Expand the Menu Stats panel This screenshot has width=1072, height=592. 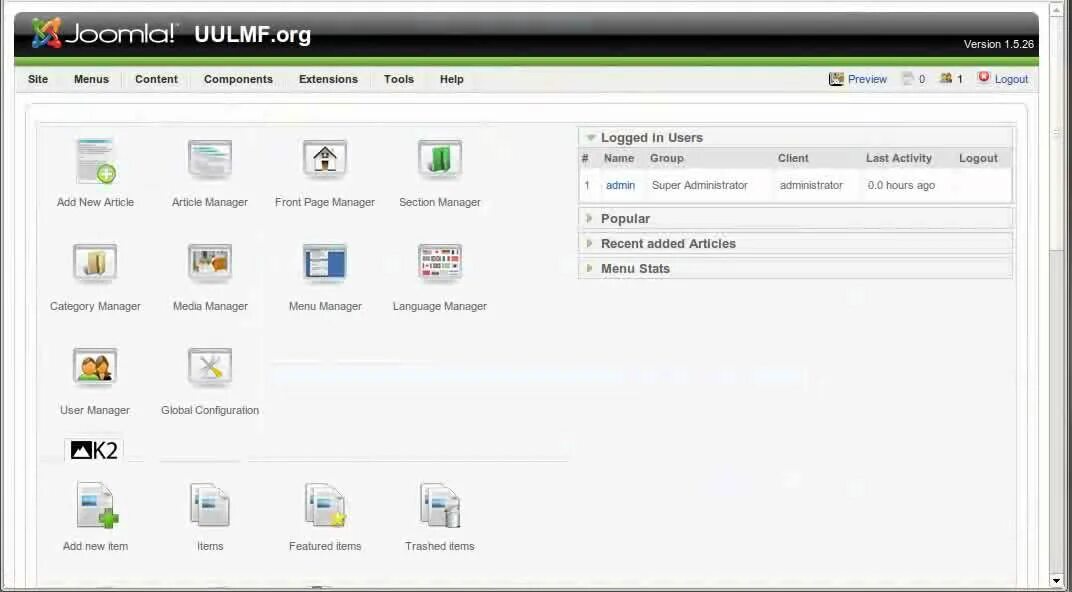[x=795, y=269]
